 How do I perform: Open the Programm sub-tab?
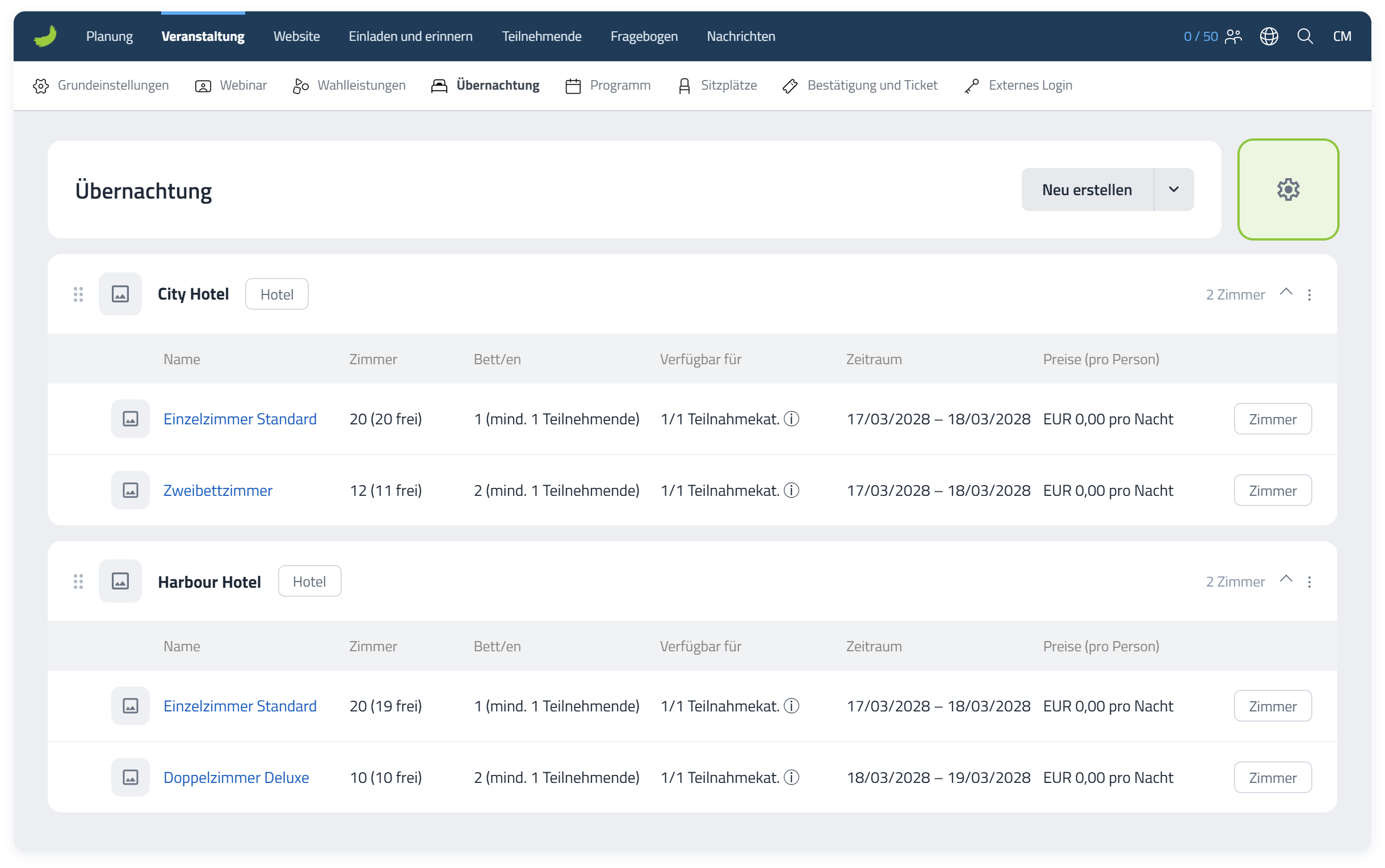click(607, 86)
